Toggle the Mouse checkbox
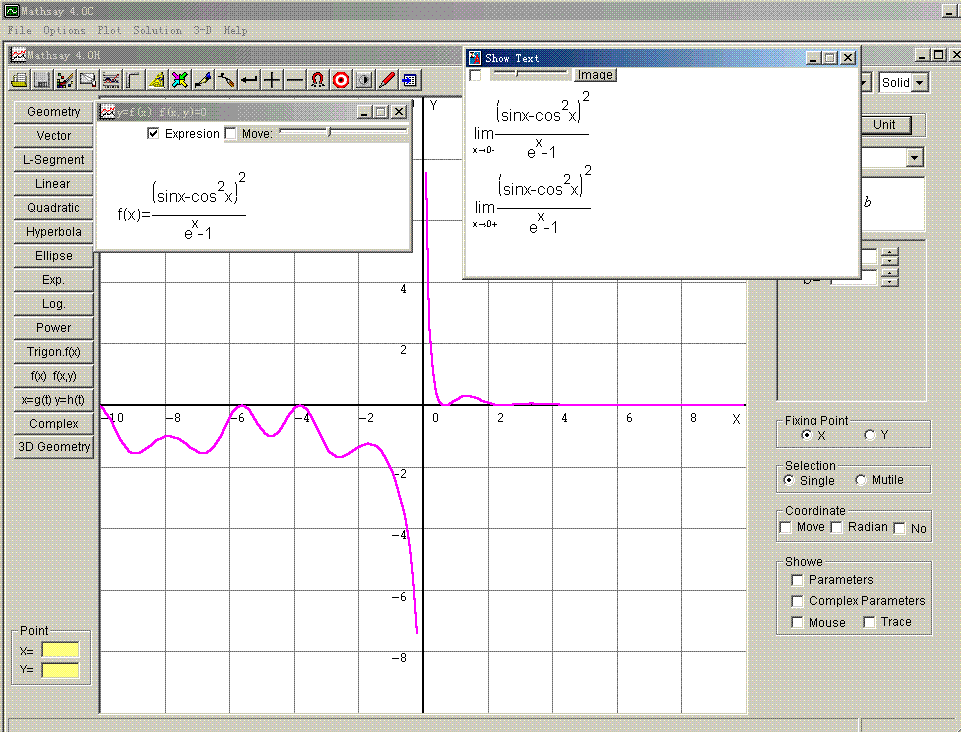This screenshot has height=732, width=961. pos(797,622)
